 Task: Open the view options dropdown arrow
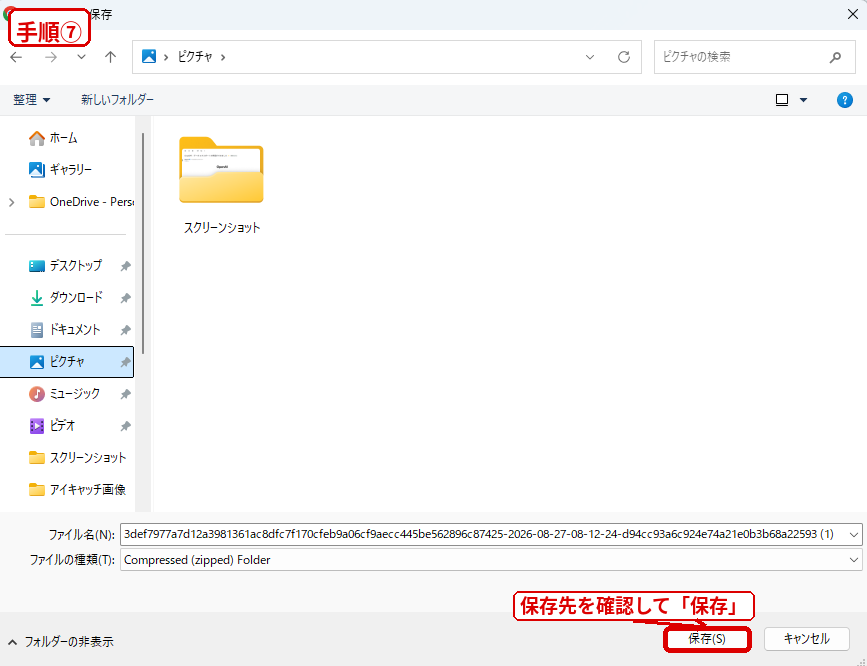803,100
